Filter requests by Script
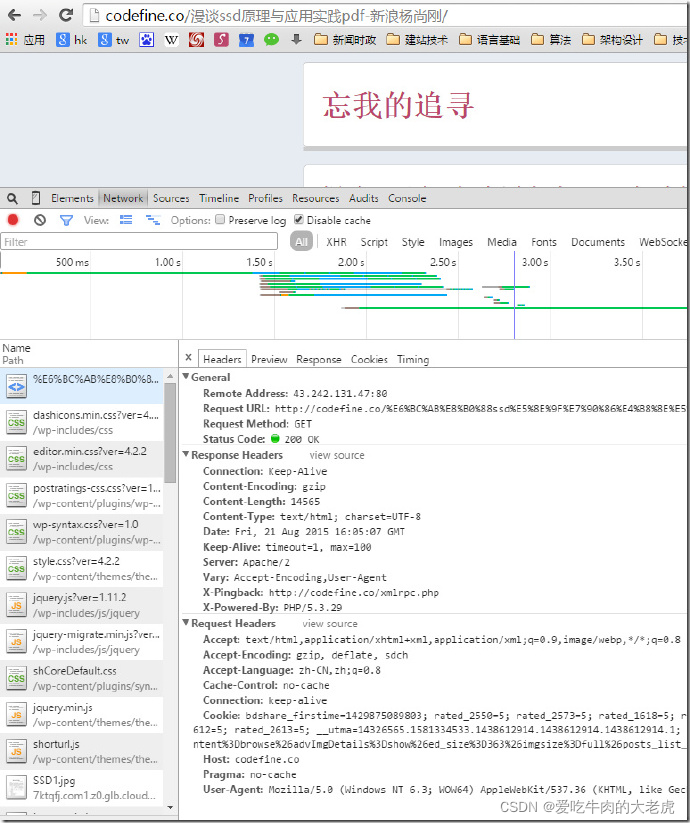The height and width of the screenshot is (823, 690). [x=374, y=242]
